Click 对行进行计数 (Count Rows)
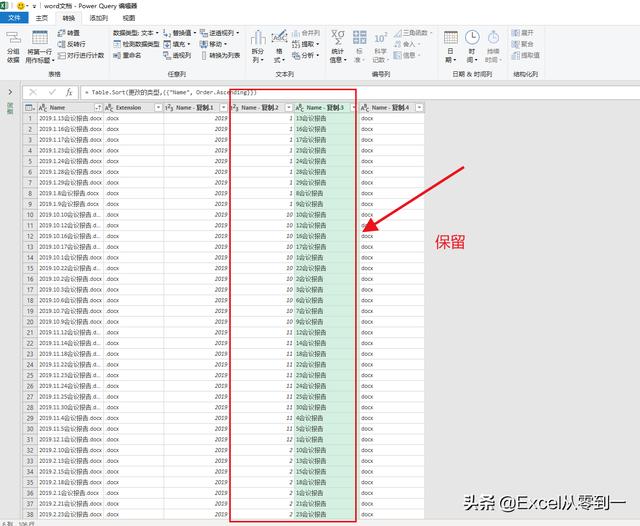Screen dimensions: 640x526 (81, 55)
